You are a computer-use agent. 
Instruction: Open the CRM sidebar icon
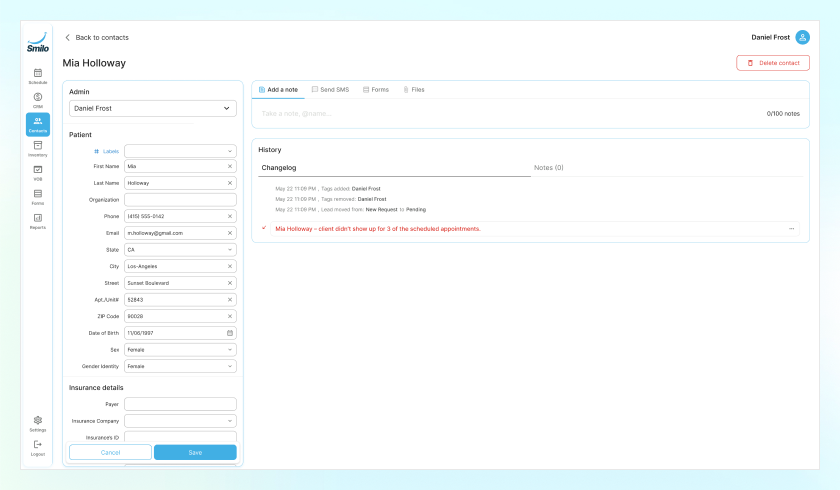(38, 100)
